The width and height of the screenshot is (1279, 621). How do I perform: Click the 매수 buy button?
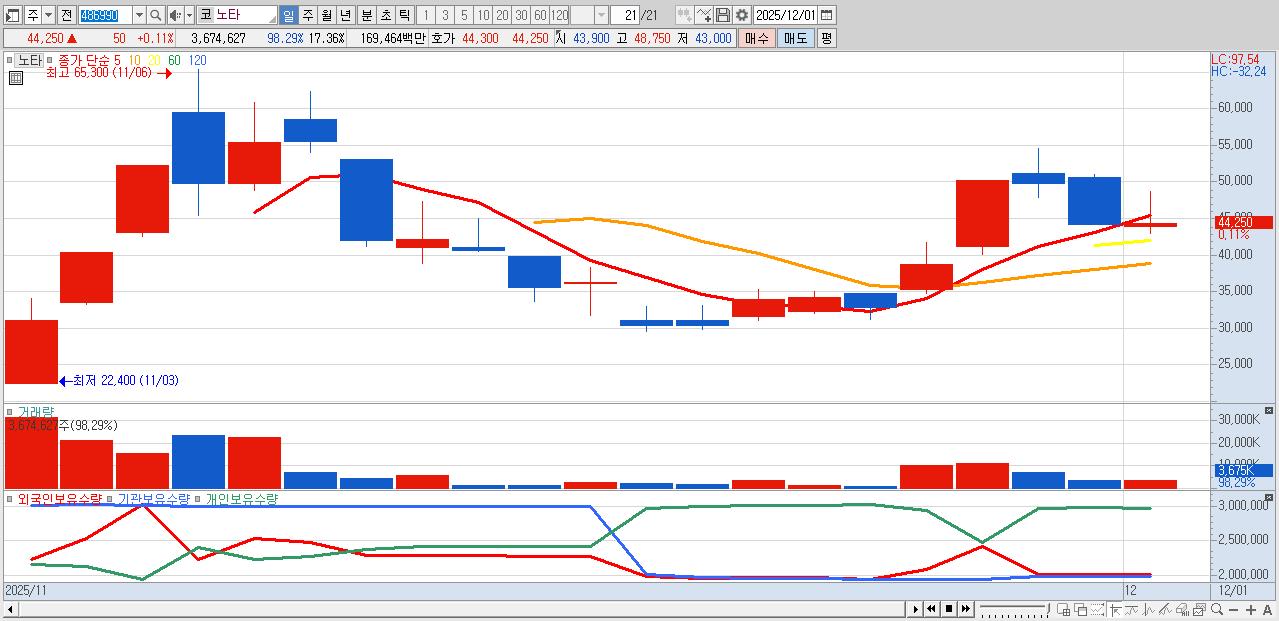click(x=756, y=38)
